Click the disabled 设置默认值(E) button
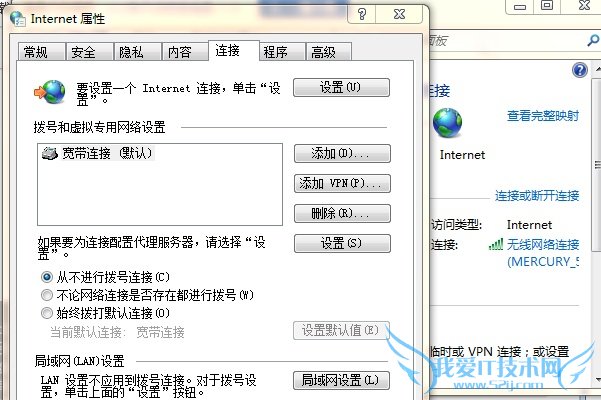Viewport: 601px width, 400px height. coord(342,331)
